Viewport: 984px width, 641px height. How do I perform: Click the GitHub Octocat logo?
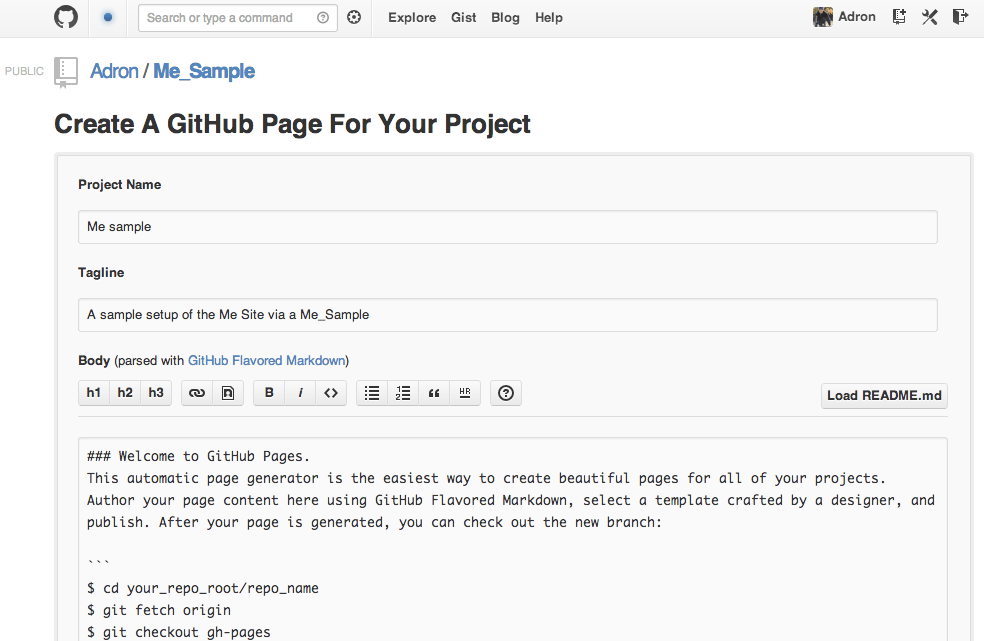coord(65,17)
